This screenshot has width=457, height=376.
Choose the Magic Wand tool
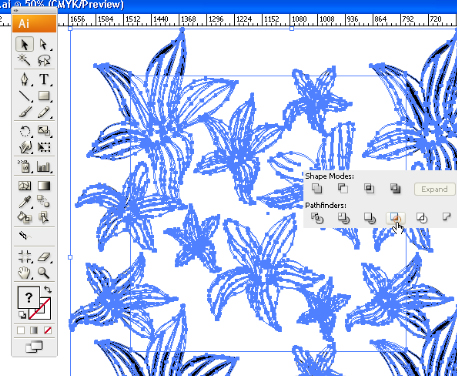click(24, 60)
